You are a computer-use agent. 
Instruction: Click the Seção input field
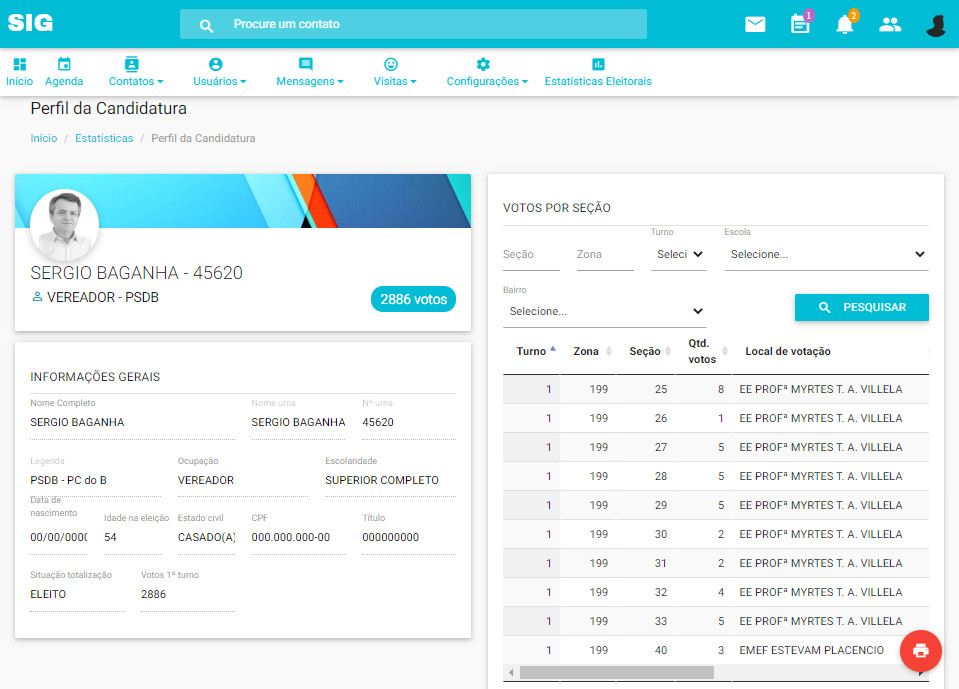531,255
